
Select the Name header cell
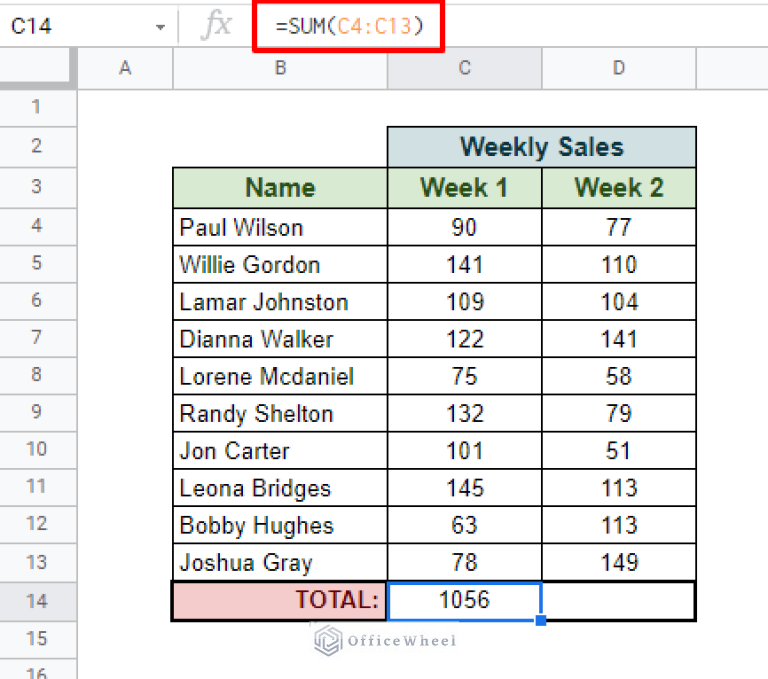click(280, 188)
